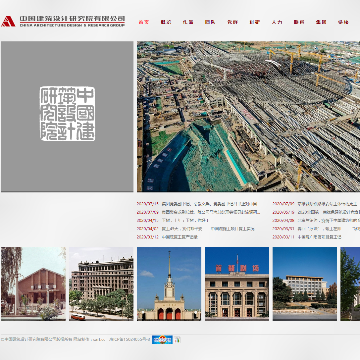
Task: Open the office building behind lawn thumbnail
Action: tap(305, 284)
